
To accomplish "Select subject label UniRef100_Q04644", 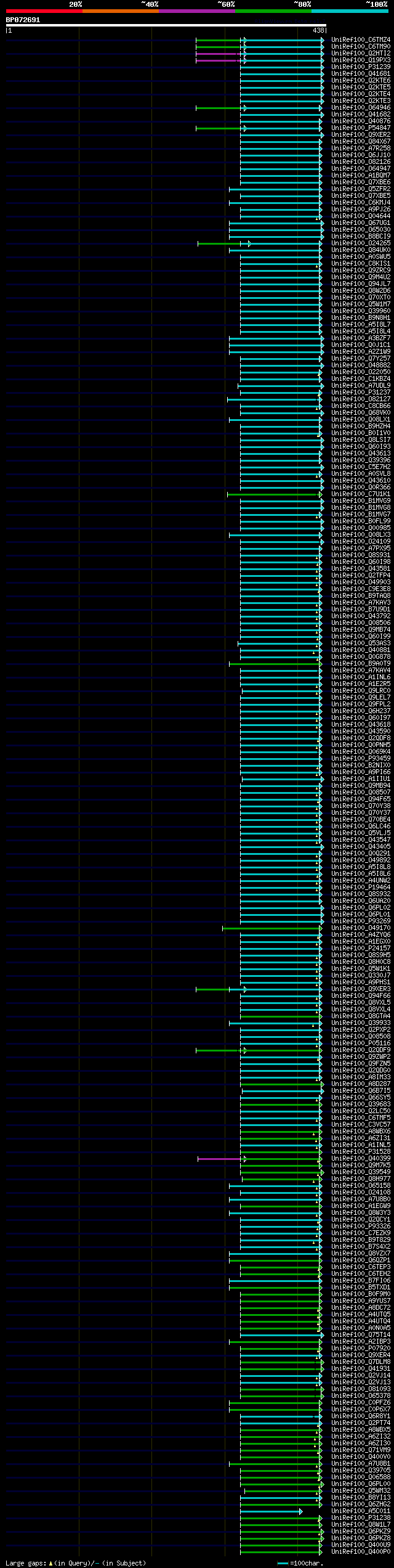I will click(x=361, y=216).
